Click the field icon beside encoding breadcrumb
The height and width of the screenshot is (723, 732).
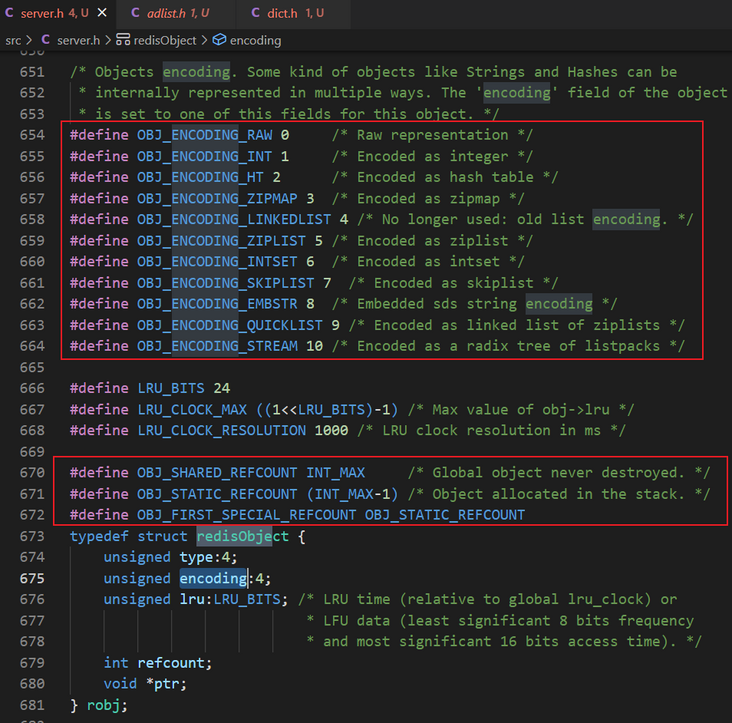coord(219,40)
